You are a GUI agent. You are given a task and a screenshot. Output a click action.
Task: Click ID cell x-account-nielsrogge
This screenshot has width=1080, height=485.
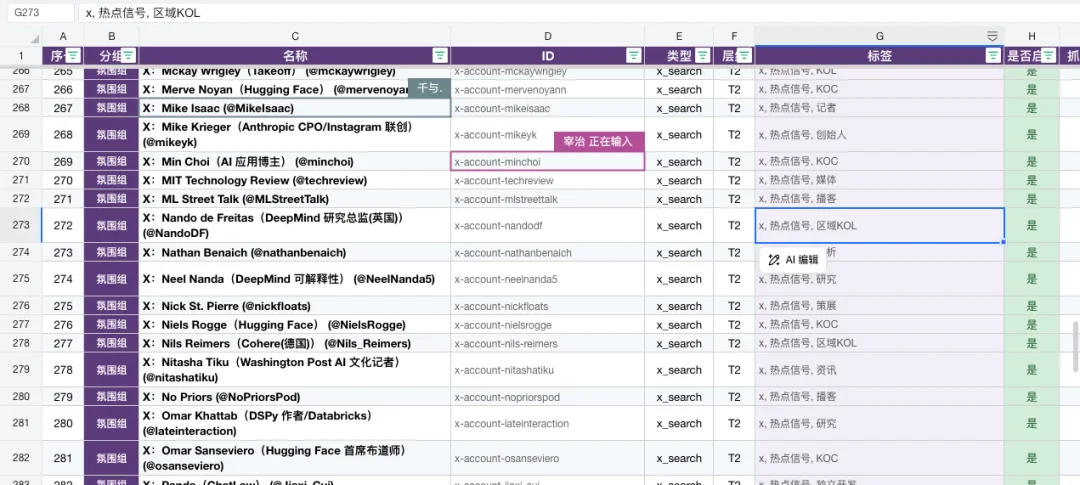pyautogui.click(x=548, y=324)
